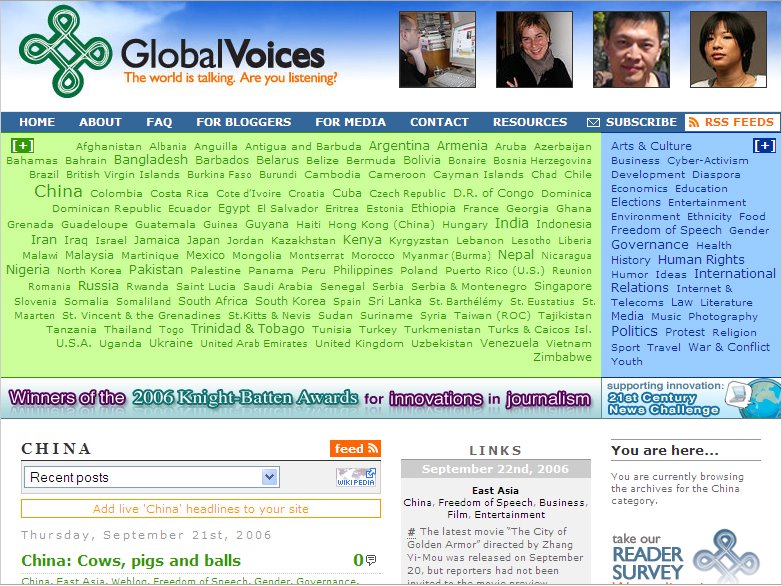Open the FAQ menu item
The image size is (782, 586).
click(159, 122)
